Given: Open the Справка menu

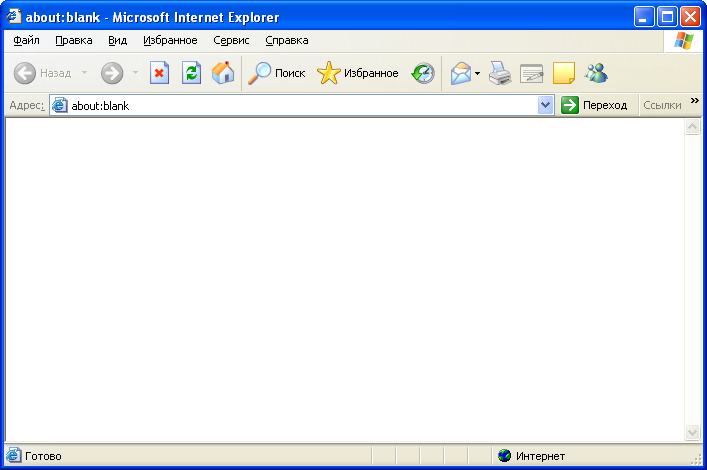Looking at the screenshot, I should click(x=287, y=41).
